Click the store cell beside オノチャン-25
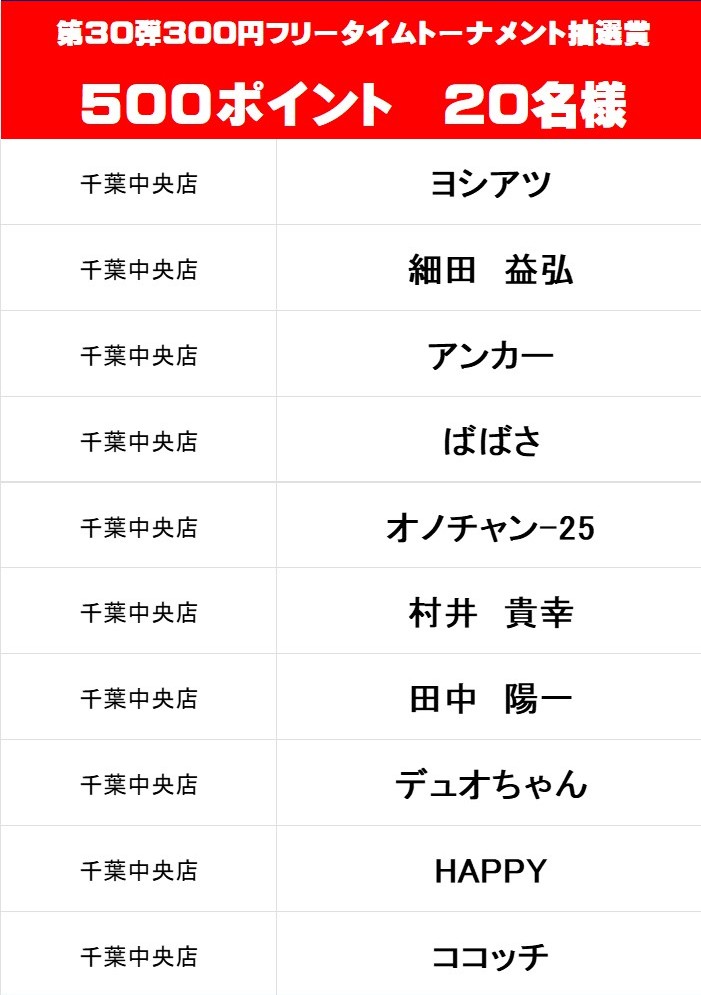The image size is (701, 995). [139, 528]
